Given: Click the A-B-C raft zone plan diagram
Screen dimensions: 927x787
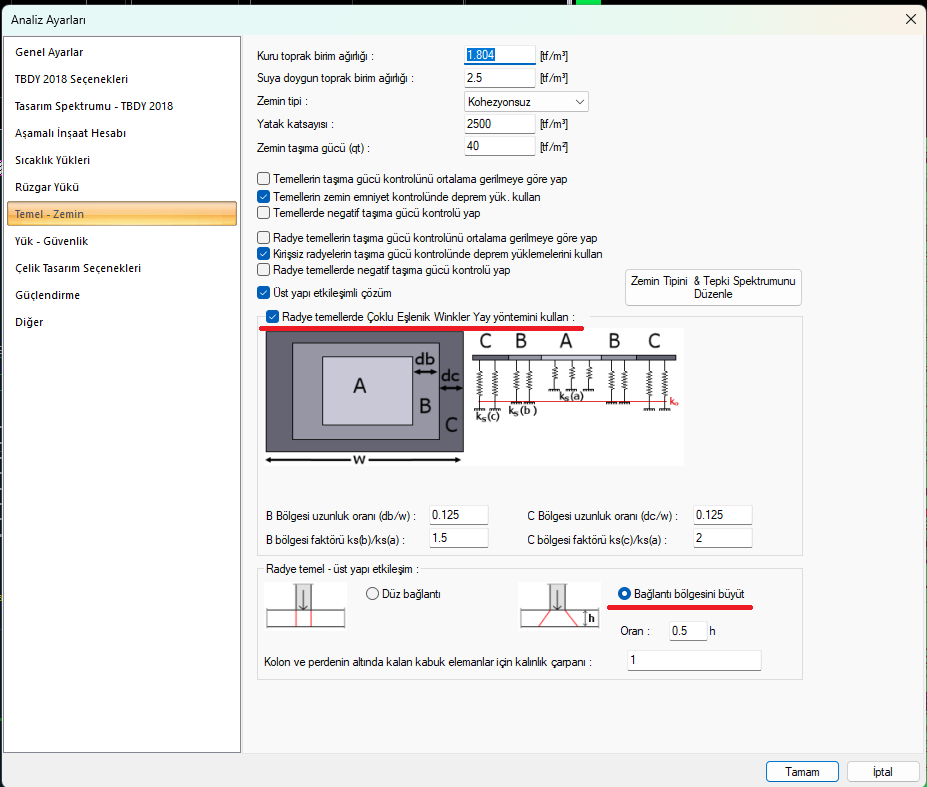Looking at the screenshot, I should (364, 398).
